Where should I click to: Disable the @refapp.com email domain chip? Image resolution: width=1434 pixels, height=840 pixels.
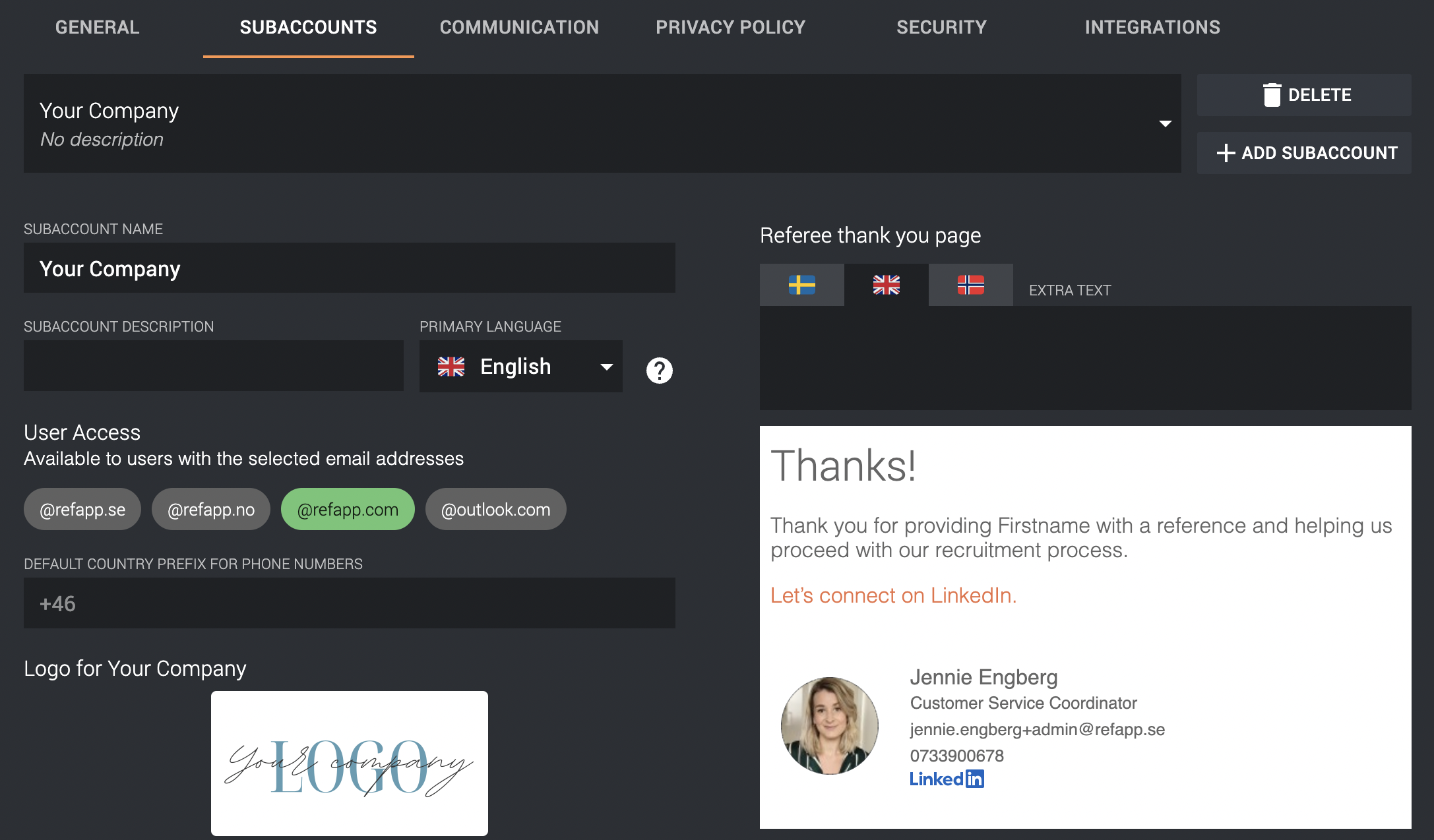tap(348, 509)
